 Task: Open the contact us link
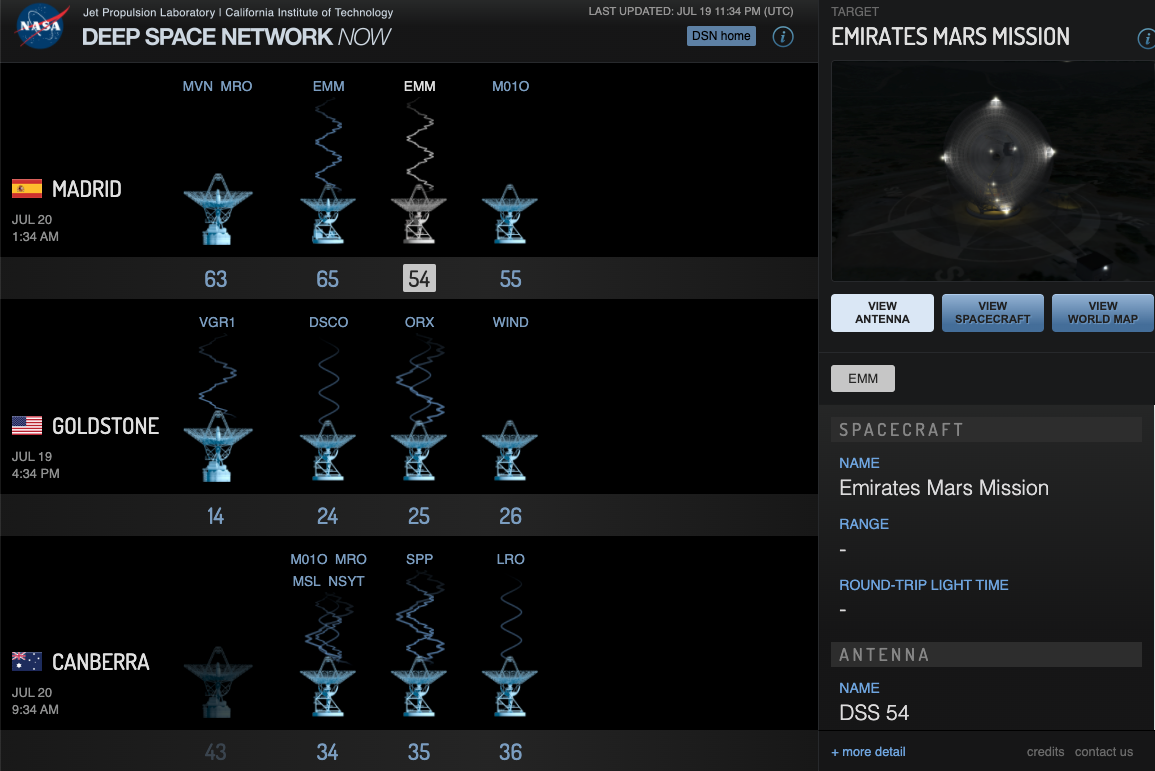[x=1103, y=752]
